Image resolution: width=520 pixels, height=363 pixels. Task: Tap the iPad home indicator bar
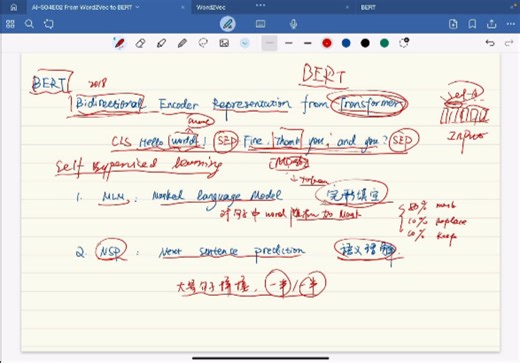click(260, 359)
